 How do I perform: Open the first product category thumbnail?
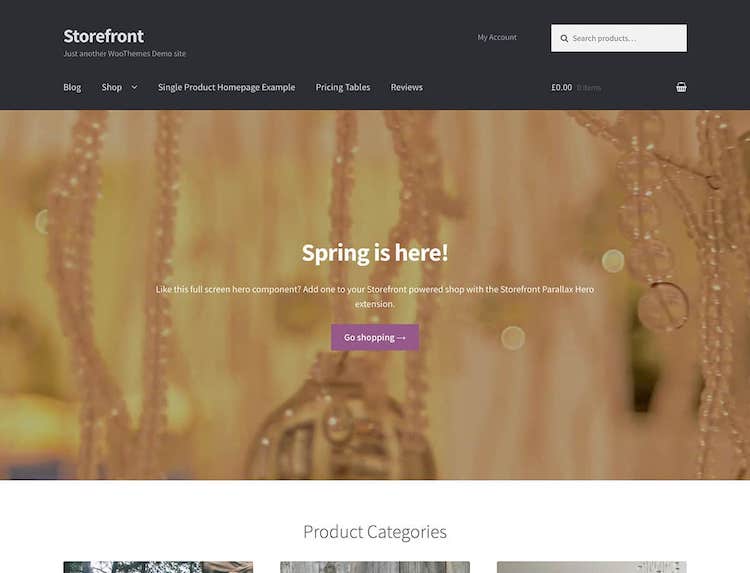coord(158,567)
